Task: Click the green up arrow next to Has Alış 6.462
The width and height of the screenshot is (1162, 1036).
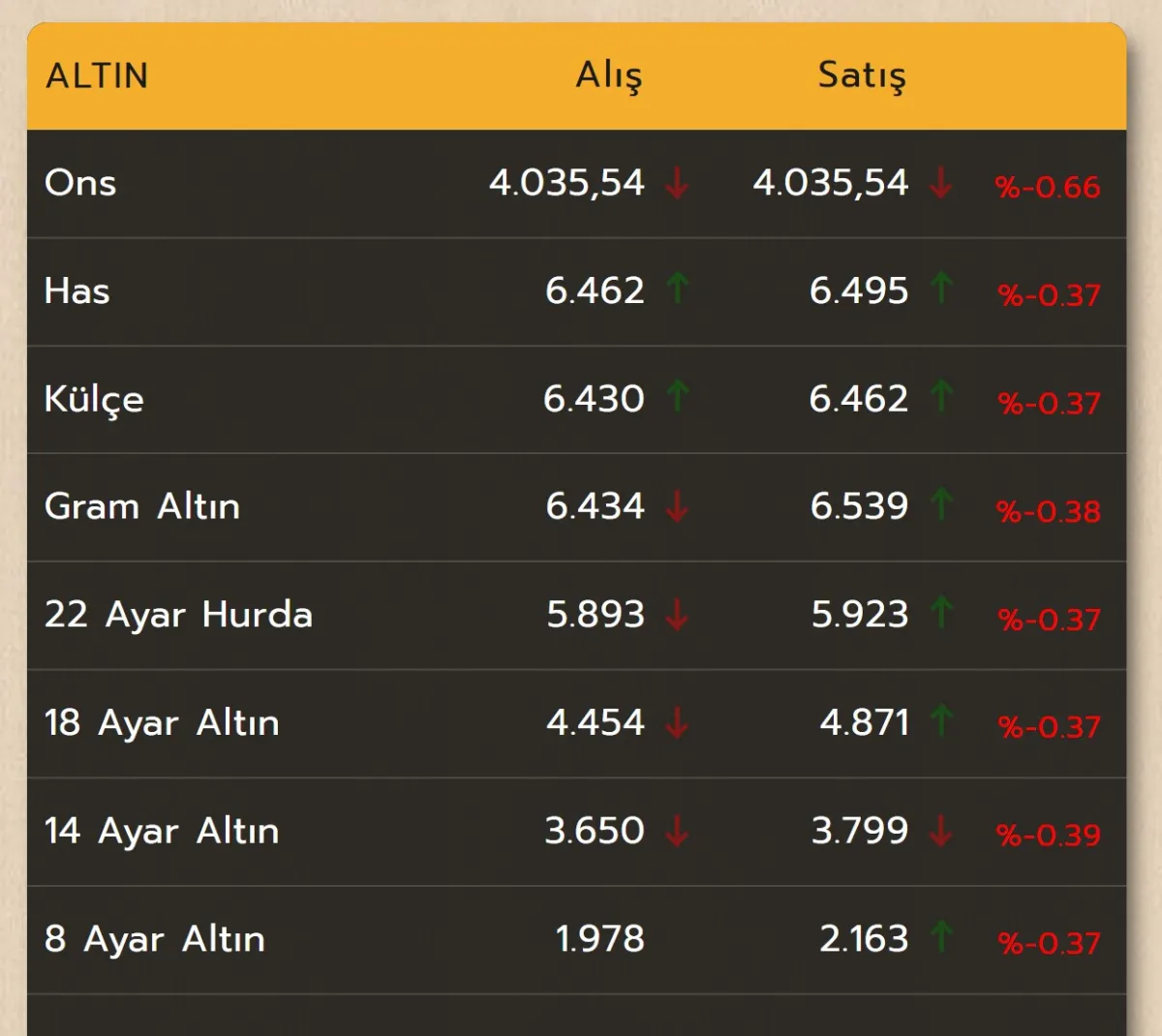Action: point(677,289)
